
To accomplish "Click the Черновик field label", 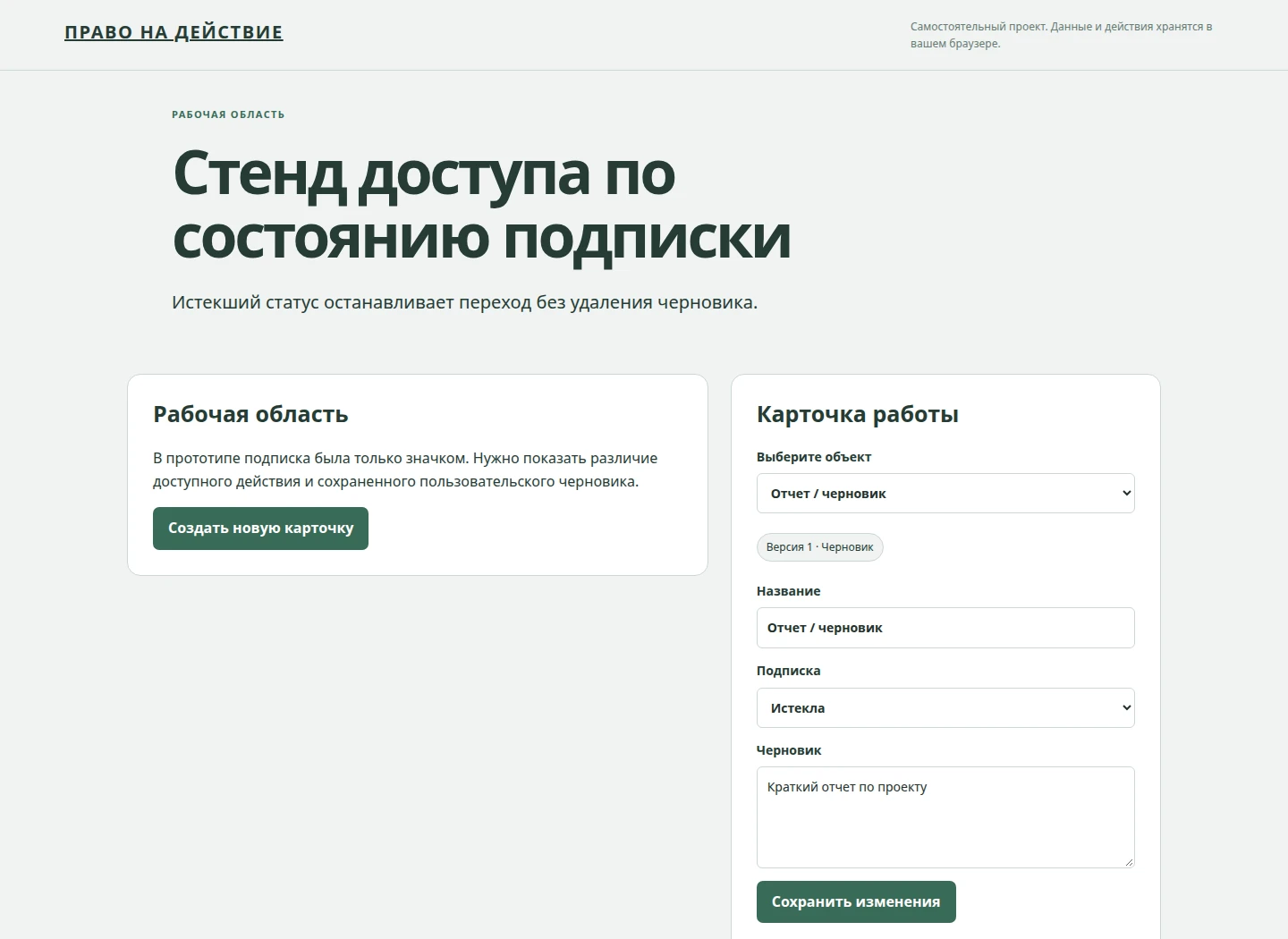I will (x=789, y=750).
